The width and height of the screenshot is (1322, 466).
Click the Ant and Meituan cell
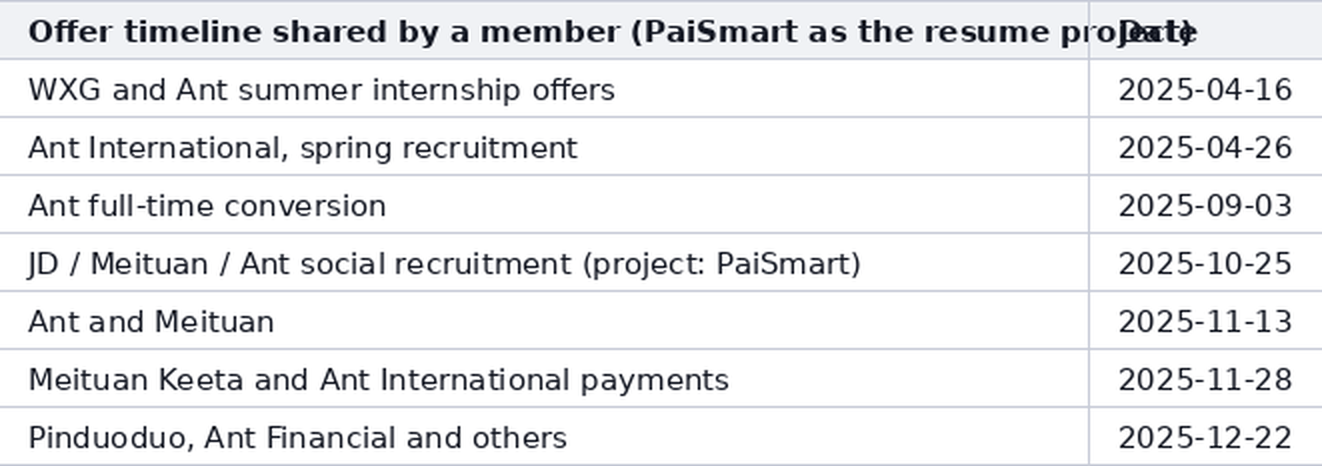(x=544, y=321)
